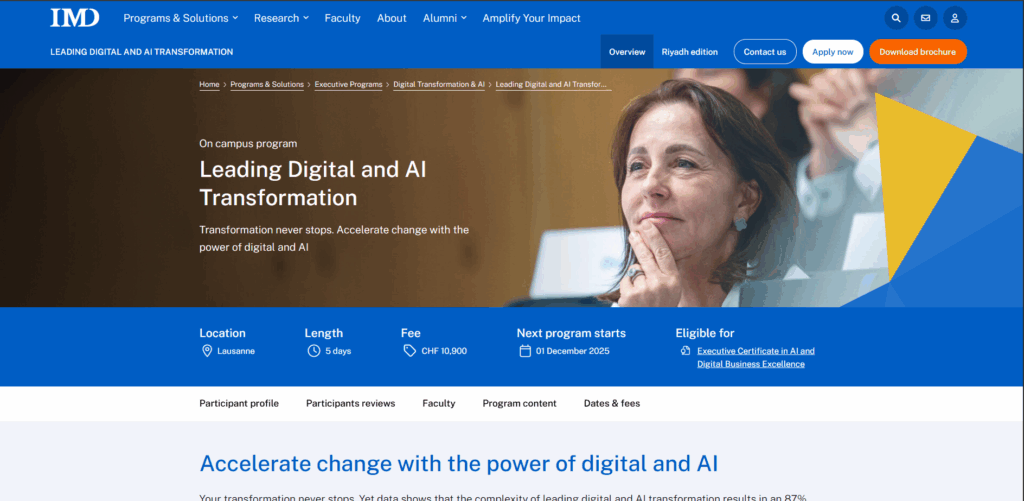Viewport: 1024px width, 501px height.
Task: Select the Overview tab
Action: click(x=627, y=52)
